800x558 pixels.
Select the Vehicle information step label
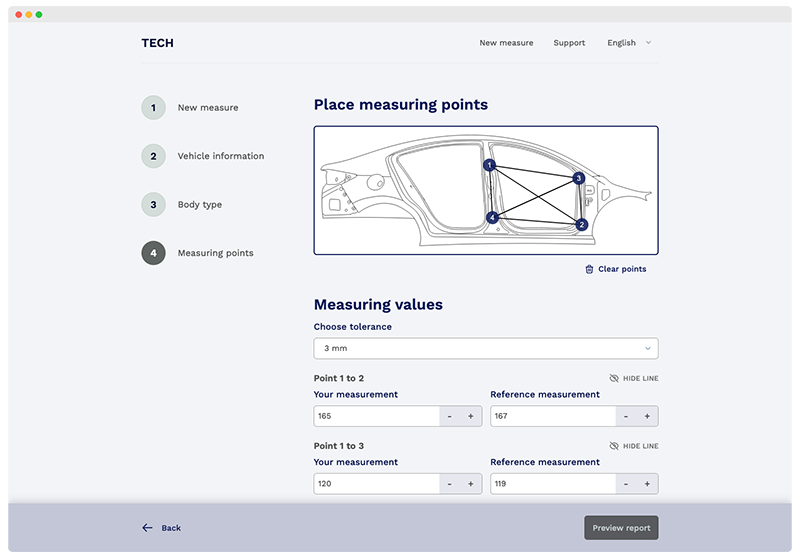tap(221, 156)
